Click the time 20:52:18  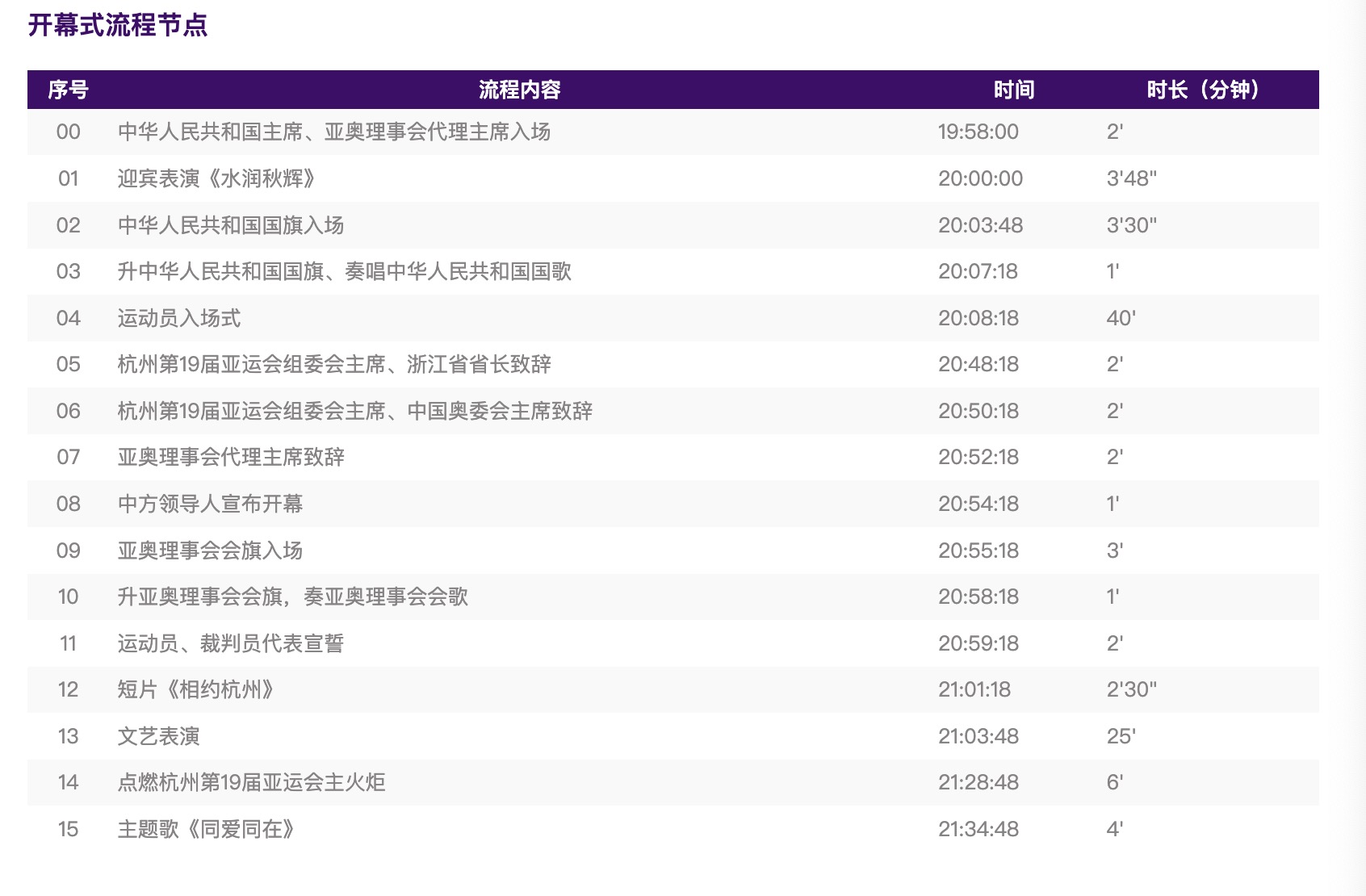978,457
